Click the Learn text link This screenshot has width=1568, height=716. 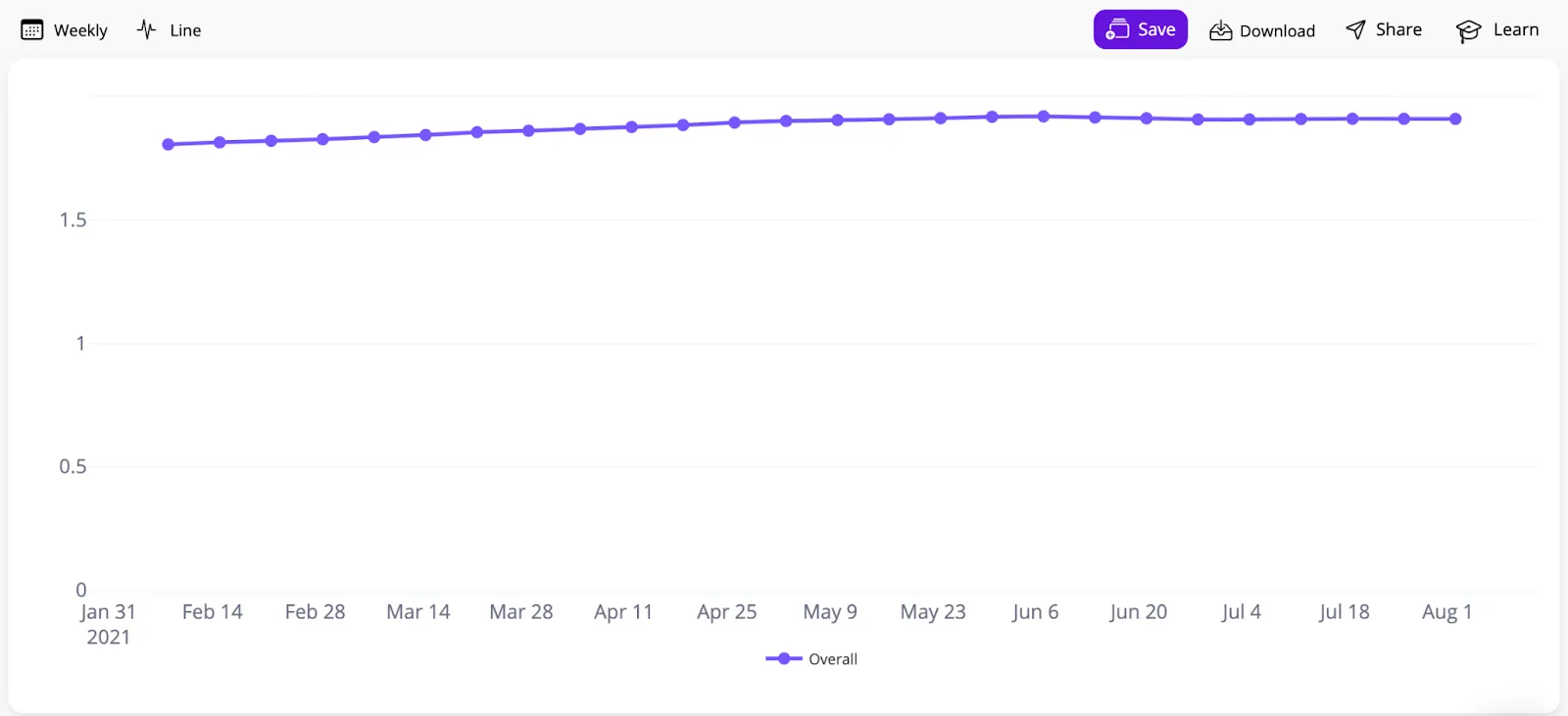click(1516, 29)
